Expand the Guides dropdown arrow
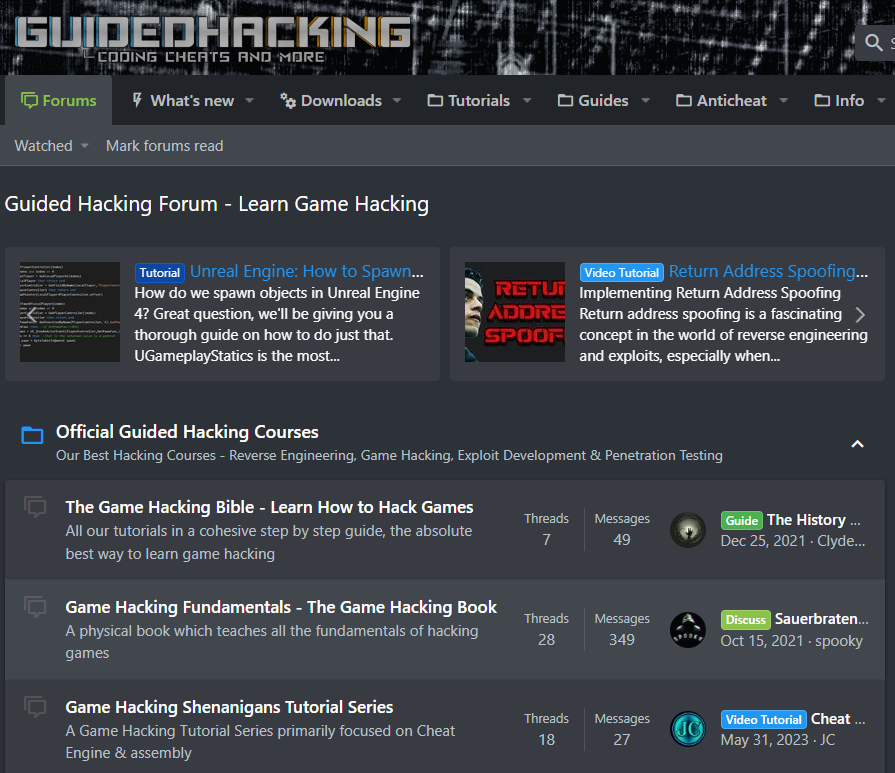895x773 pixels. tap(646, 100)
